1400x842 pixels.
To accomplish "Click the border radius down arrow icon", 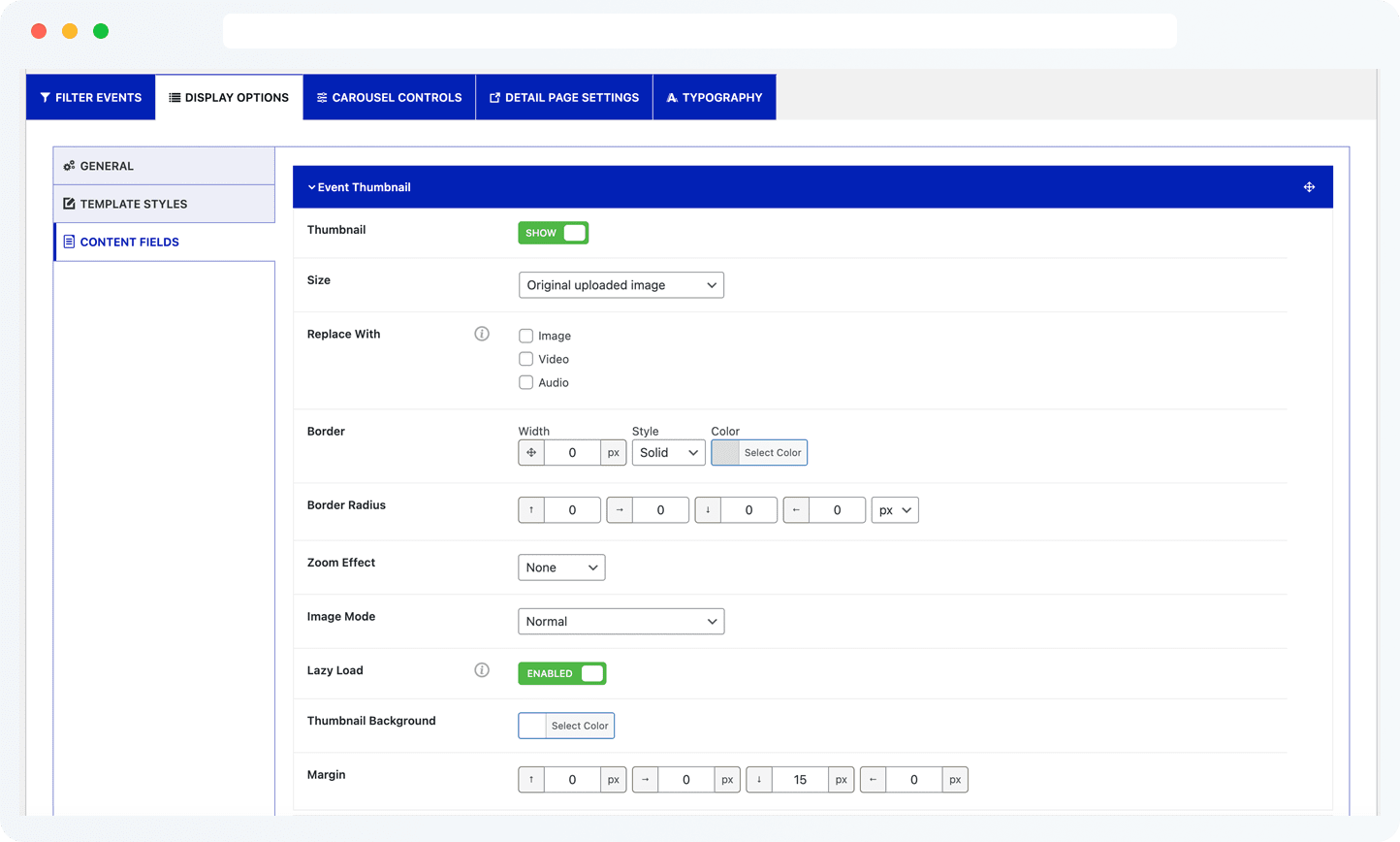I will (x=708, y=510).
